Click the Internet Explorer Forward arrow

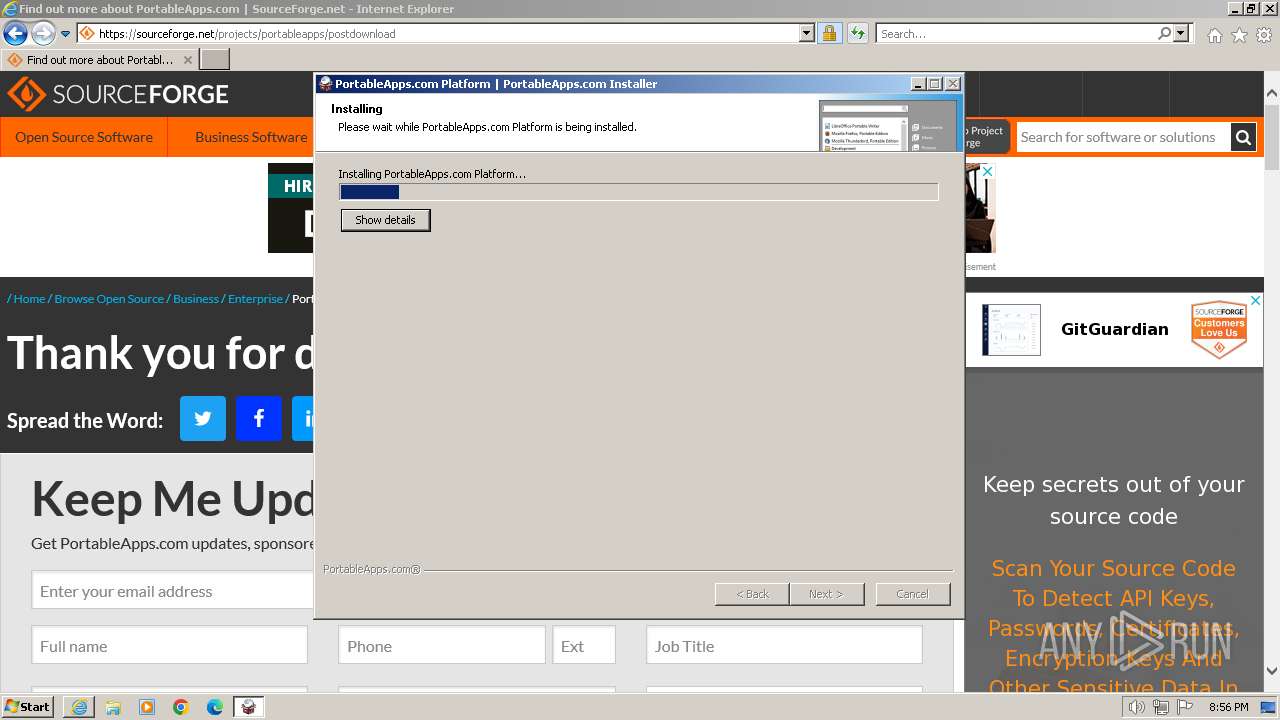coord(42,33)
